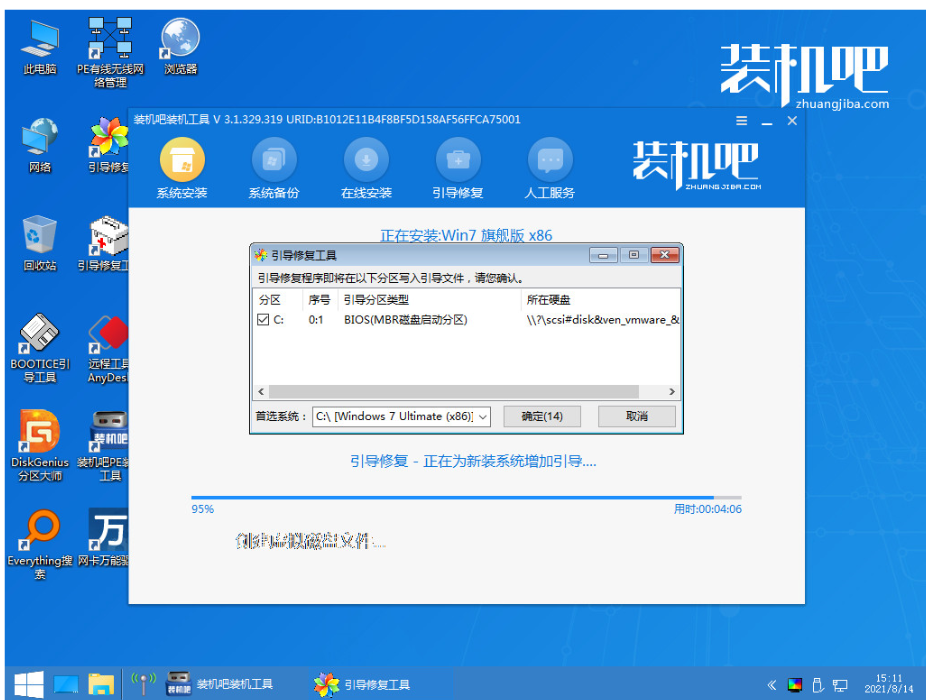Close the 装机吧装机工具 window
The image size is (926, 700).
[792, 121]
